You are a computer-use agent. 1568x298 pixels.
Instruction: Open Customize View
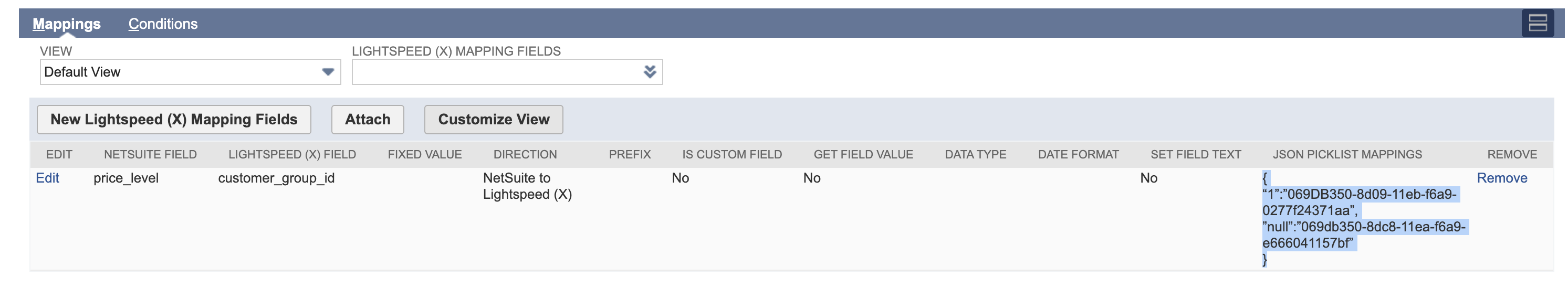click(493, 119)
